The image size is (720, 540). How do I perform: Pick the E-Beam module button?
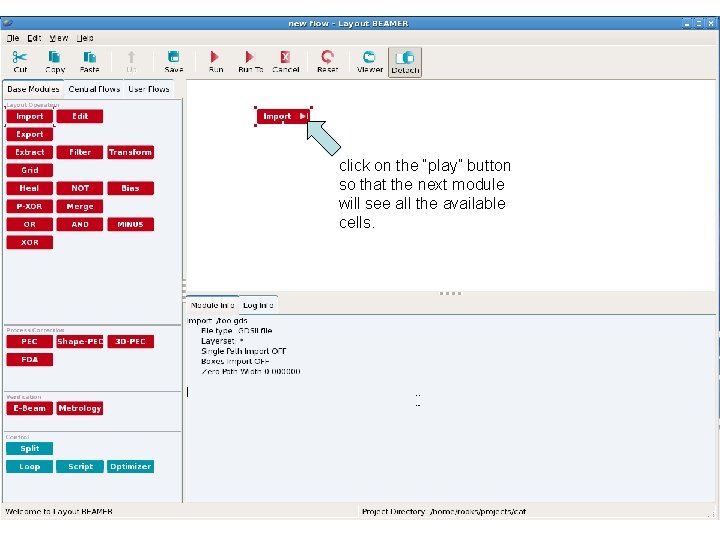[30, 408]
